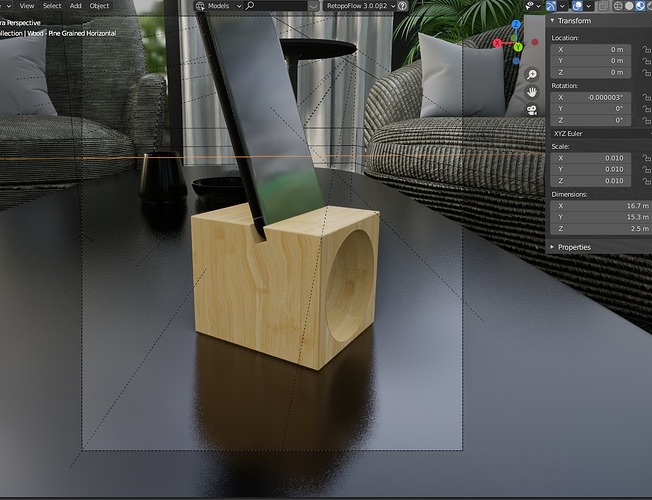Open the Add menu
Viewport: 652px width, 500px height.
click(75, 6)
